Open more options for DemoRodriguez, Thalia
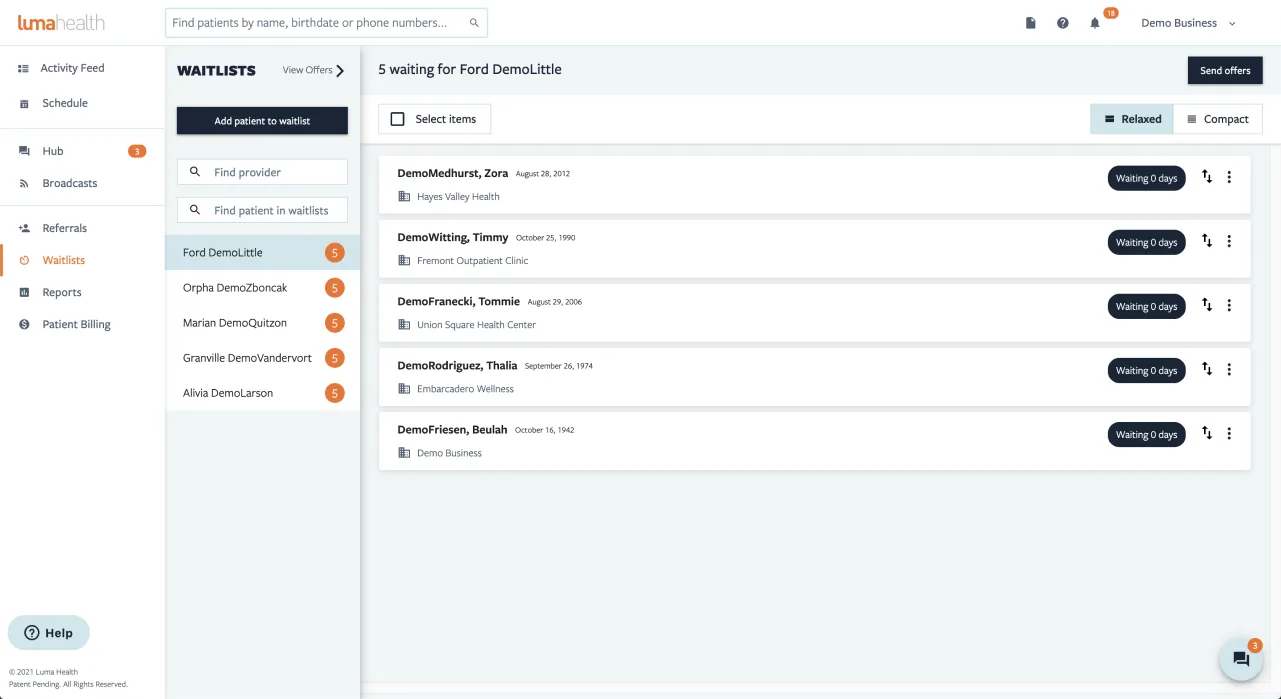 [1229, 369]
